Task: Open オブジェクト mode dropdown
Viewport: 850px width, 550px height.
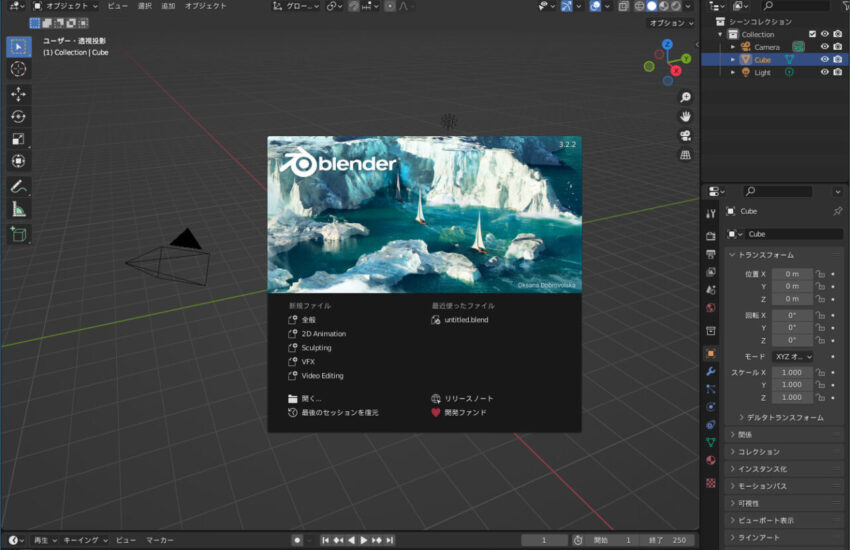Action: 66,6
